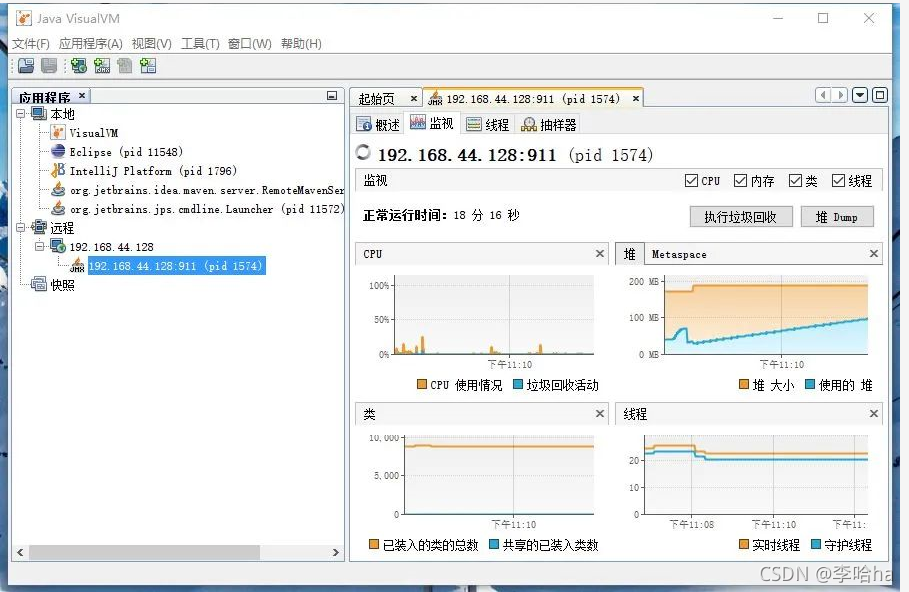The height and width of the screenshot is (592, 909).
Task: Switch to the 线程 tab
Action: point(488,124)
